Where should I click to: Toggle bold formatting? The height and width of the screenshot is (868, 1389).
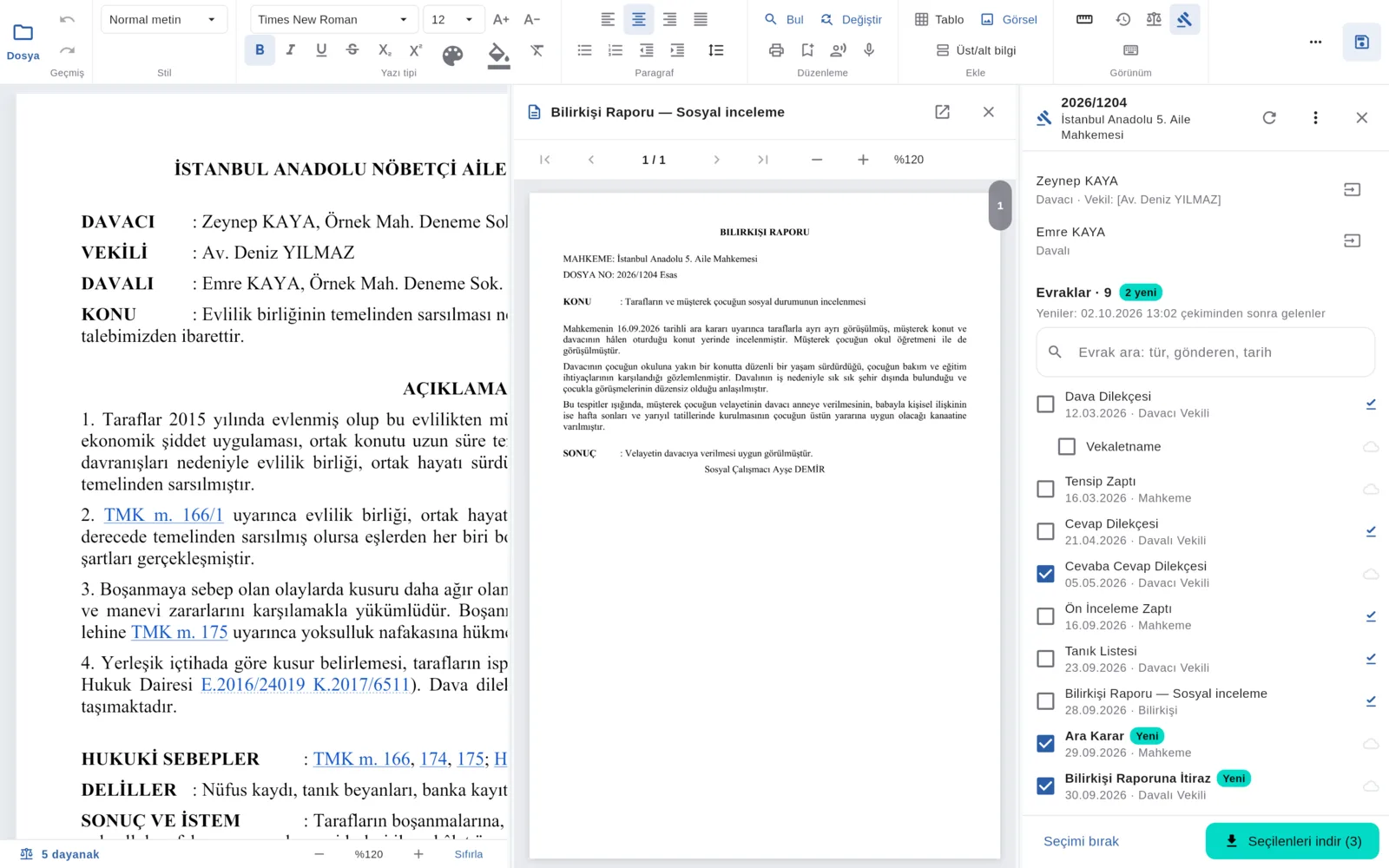[260, 50]
